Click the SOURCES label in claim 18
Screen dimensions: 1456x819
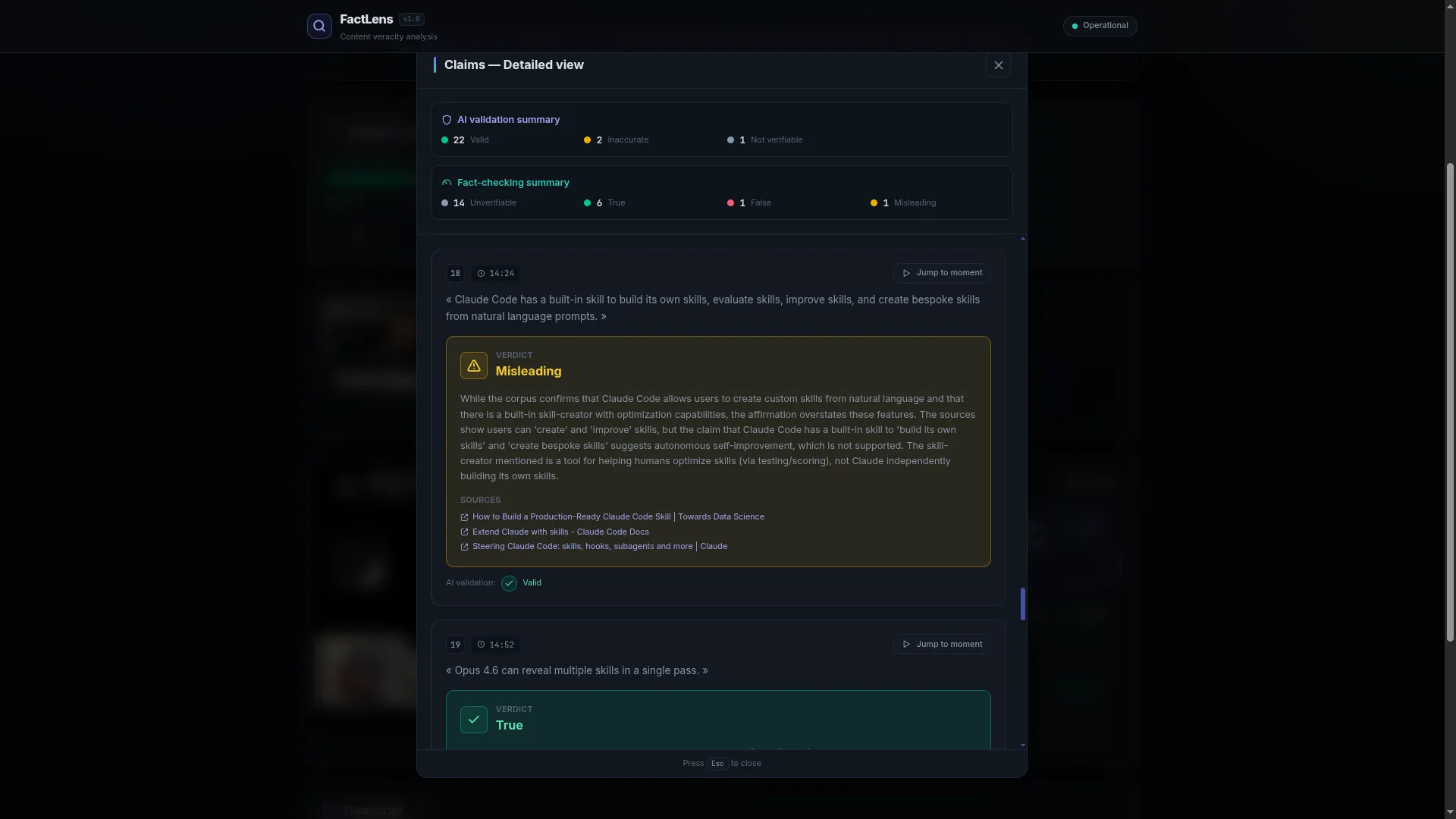(x=480, y=500)
